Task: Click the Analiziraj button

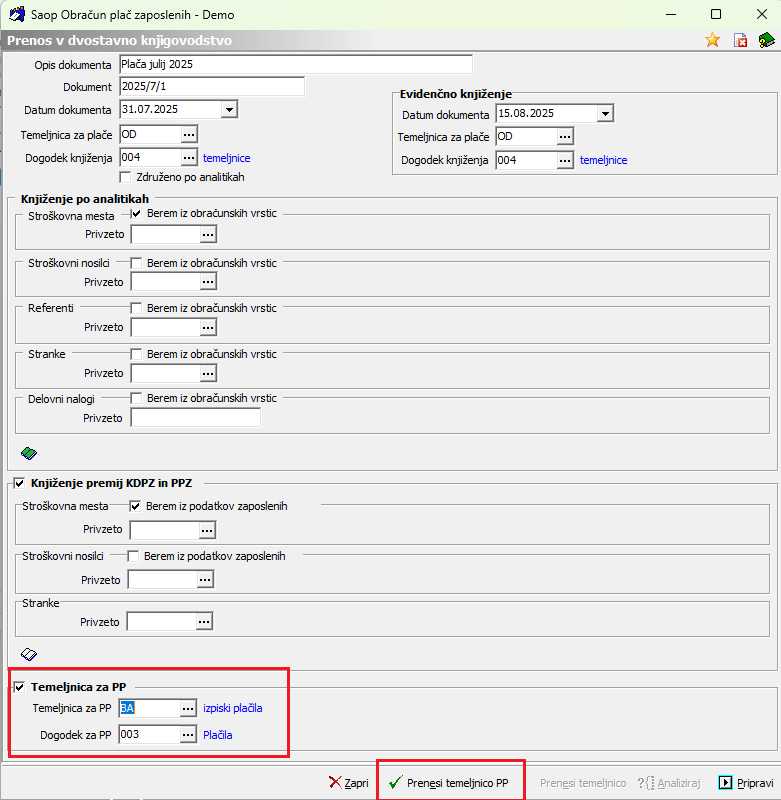Action: (669, 783)
